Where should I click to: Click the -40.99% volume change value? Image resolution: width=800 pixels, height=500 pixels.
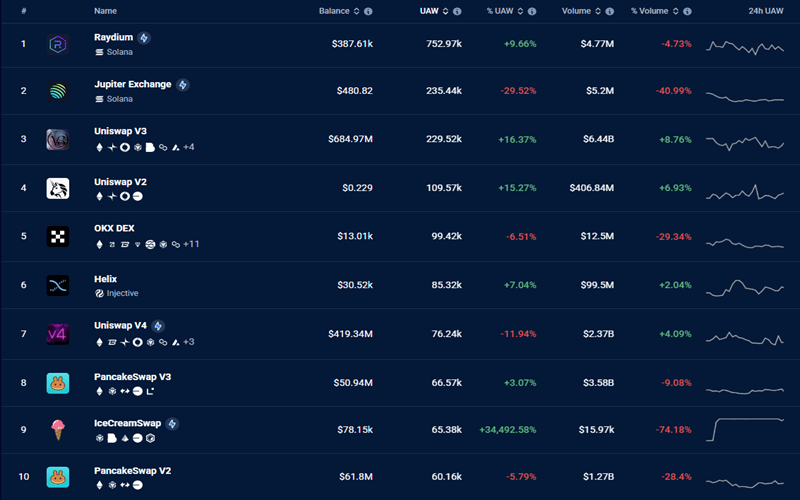pyautogui.click(x=673, y=91)
